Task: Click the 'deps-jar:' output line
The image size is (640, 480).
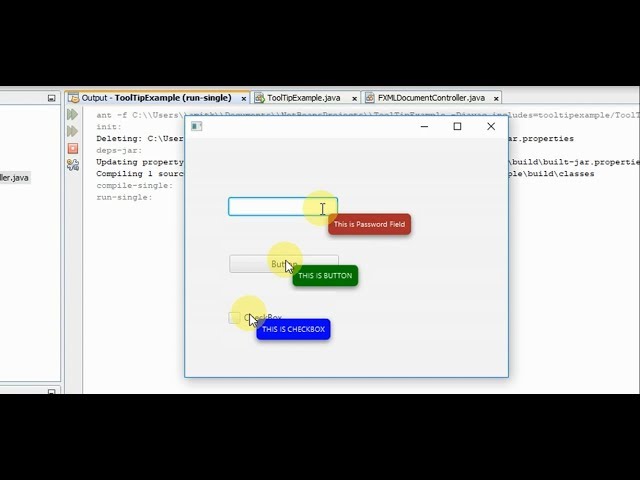Action: click(x=119, y=151)
